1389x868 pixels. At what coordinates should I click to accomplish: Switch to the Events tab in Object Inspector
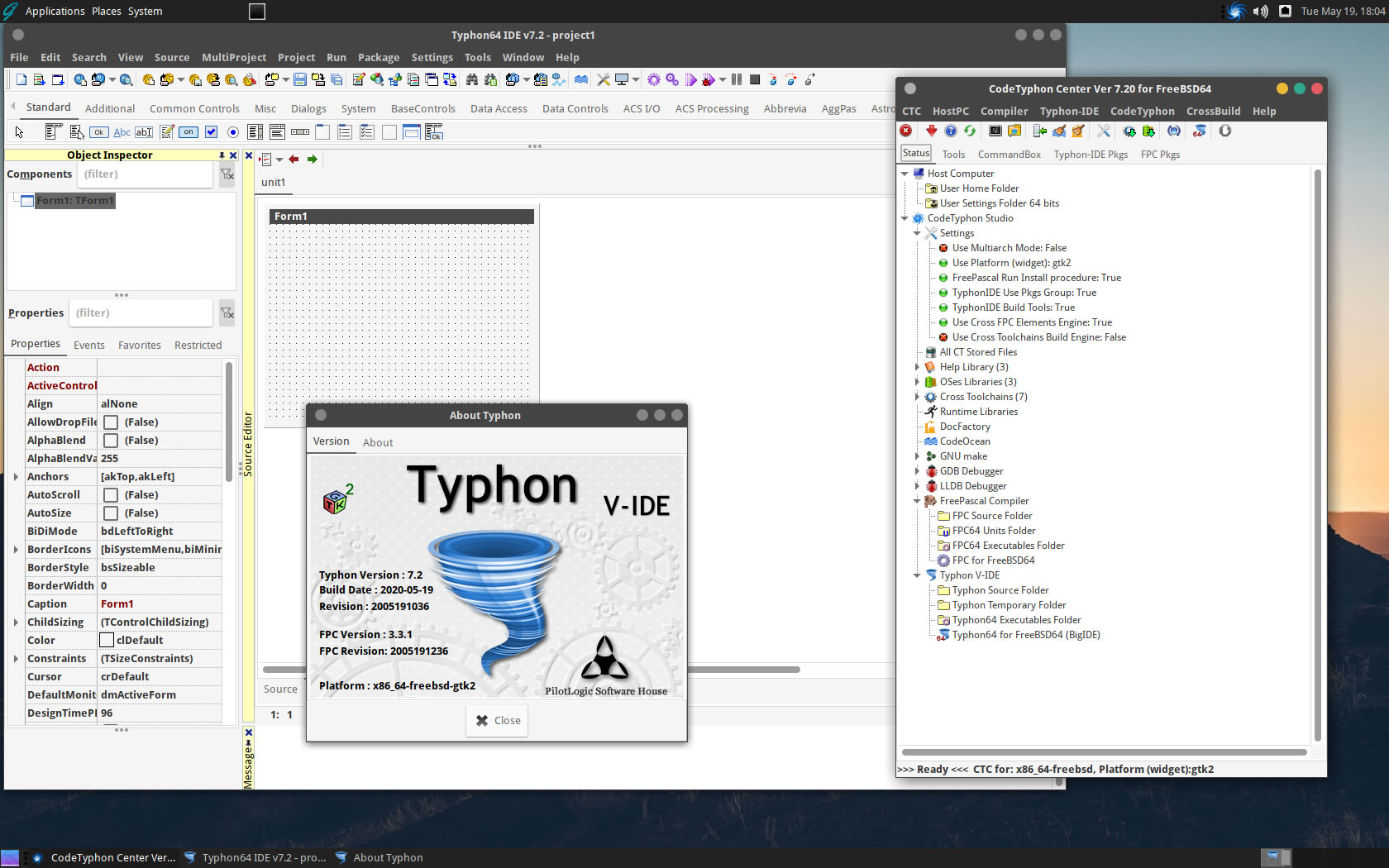click(88, 346)
